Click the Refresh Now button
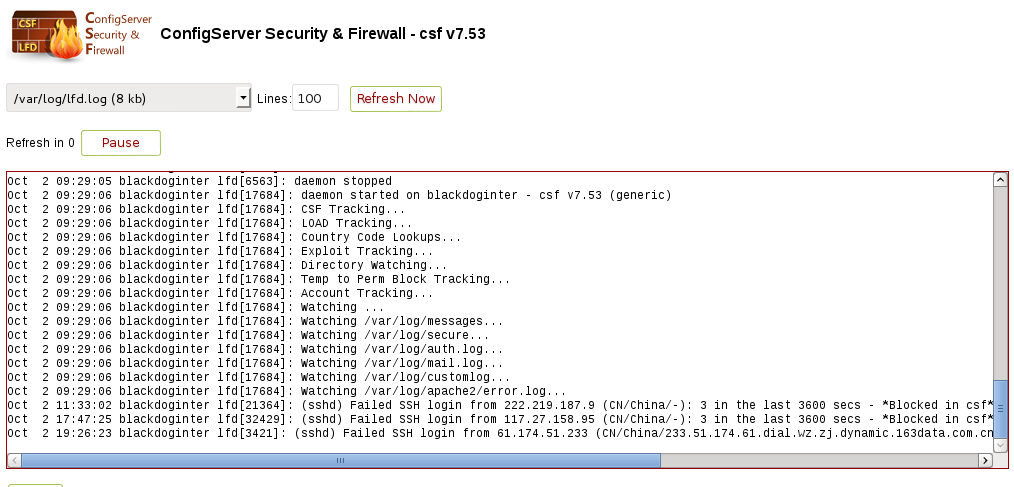 click(x=396, y=98)
